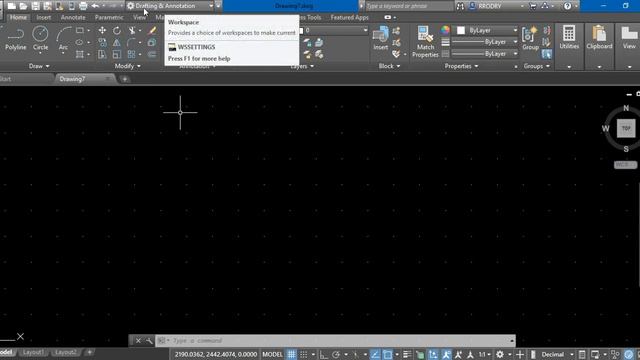Click the command line customize wrench button
Viewport: 640px width, 360px height.
(149, 340)
